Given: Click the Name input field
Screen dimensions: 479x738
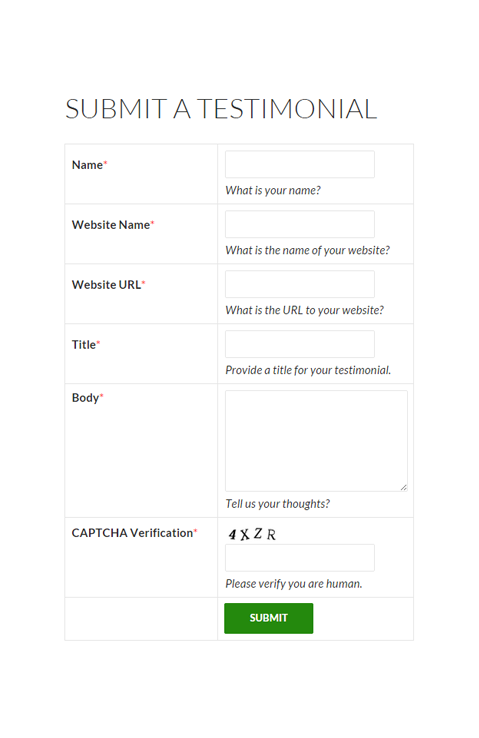Looking at the screenshot, I should coord(300,164).
